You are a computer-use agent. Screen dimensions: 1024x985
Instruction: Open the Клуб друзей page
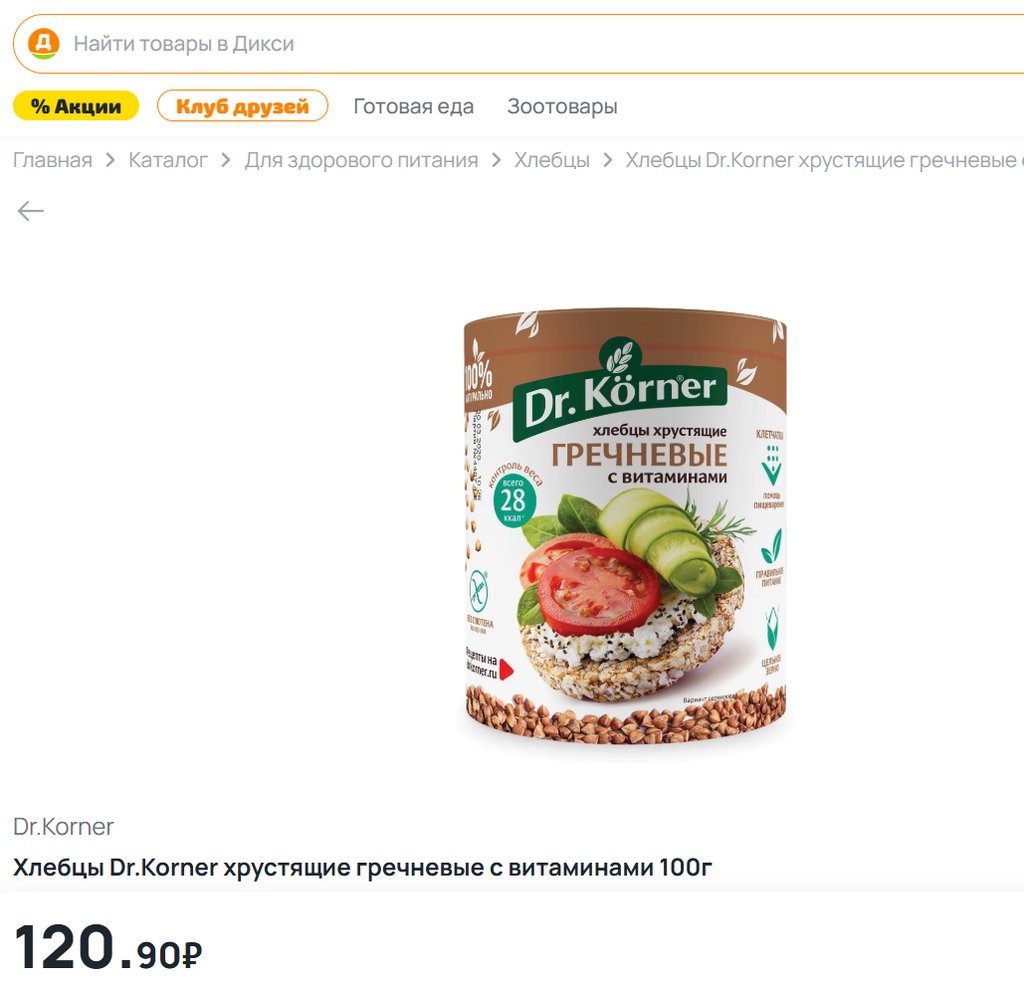point(242,106)
